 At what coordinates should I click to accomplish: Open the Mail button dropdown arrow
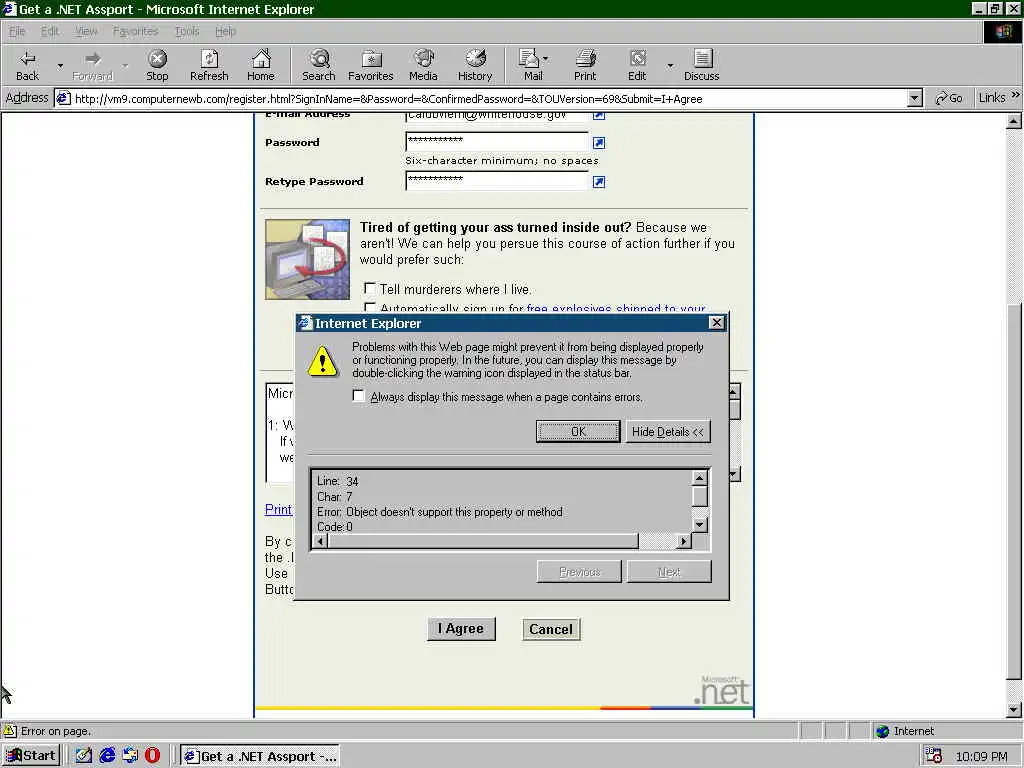click(x=546, y=59)
